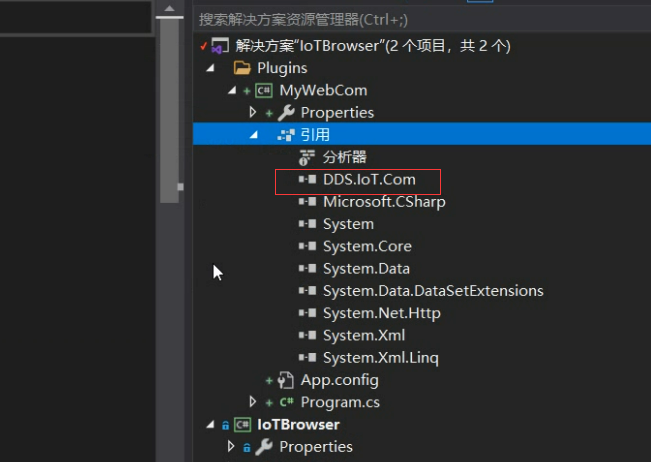Image resolution: width=651 pixels, height=462 pixels.
Task: Click the System.Core reference icon
Action: pyautogui.click(x=307, y=246)
